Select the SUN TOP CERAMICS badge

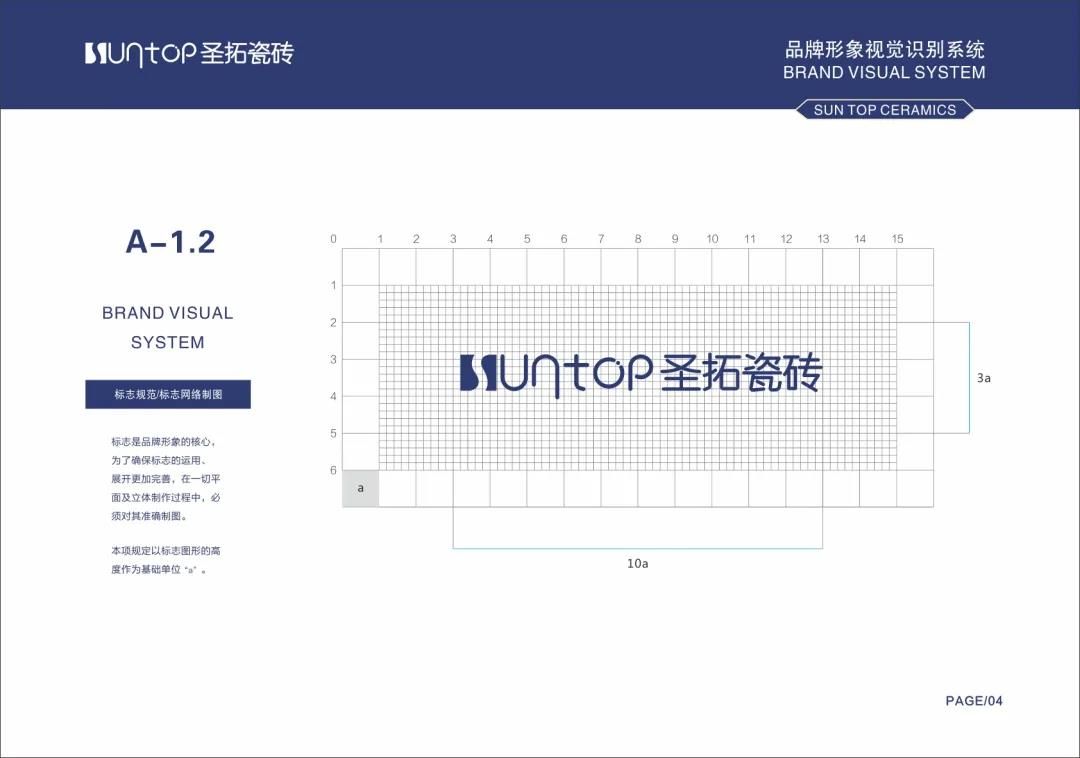[884, 109]
